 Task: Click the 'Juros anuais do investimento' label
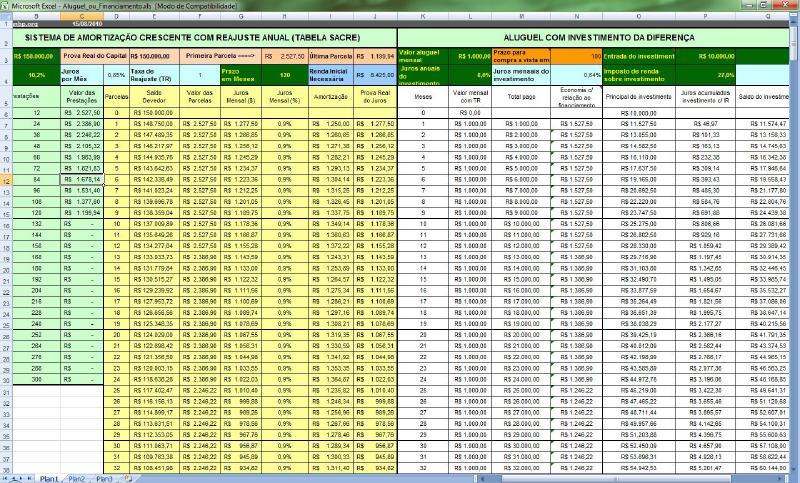[423, 75]
